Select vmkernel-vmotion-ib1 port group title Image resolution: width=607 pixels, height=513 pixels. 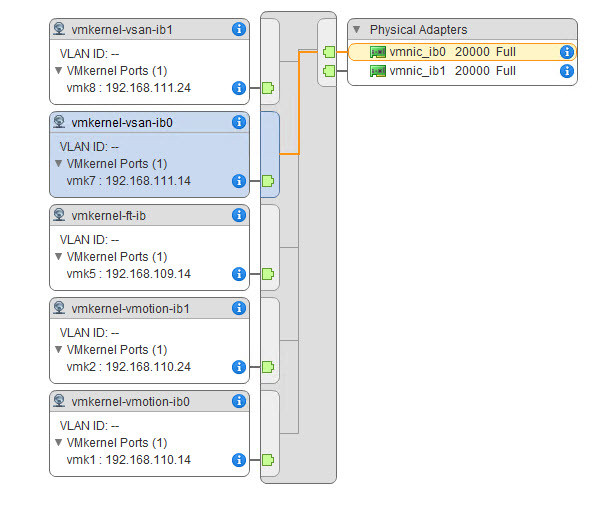click(x=130, y=308)
